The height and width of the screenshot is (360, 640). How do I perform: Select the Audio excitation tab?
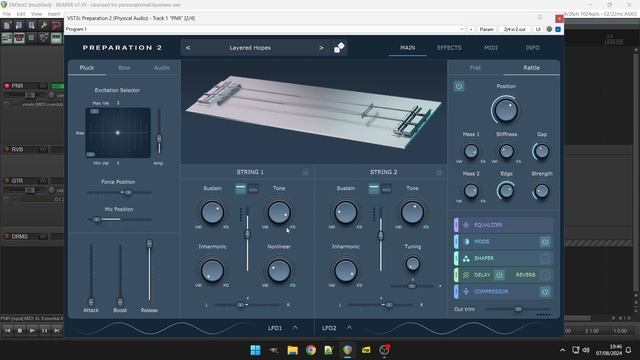coord(162,68)
